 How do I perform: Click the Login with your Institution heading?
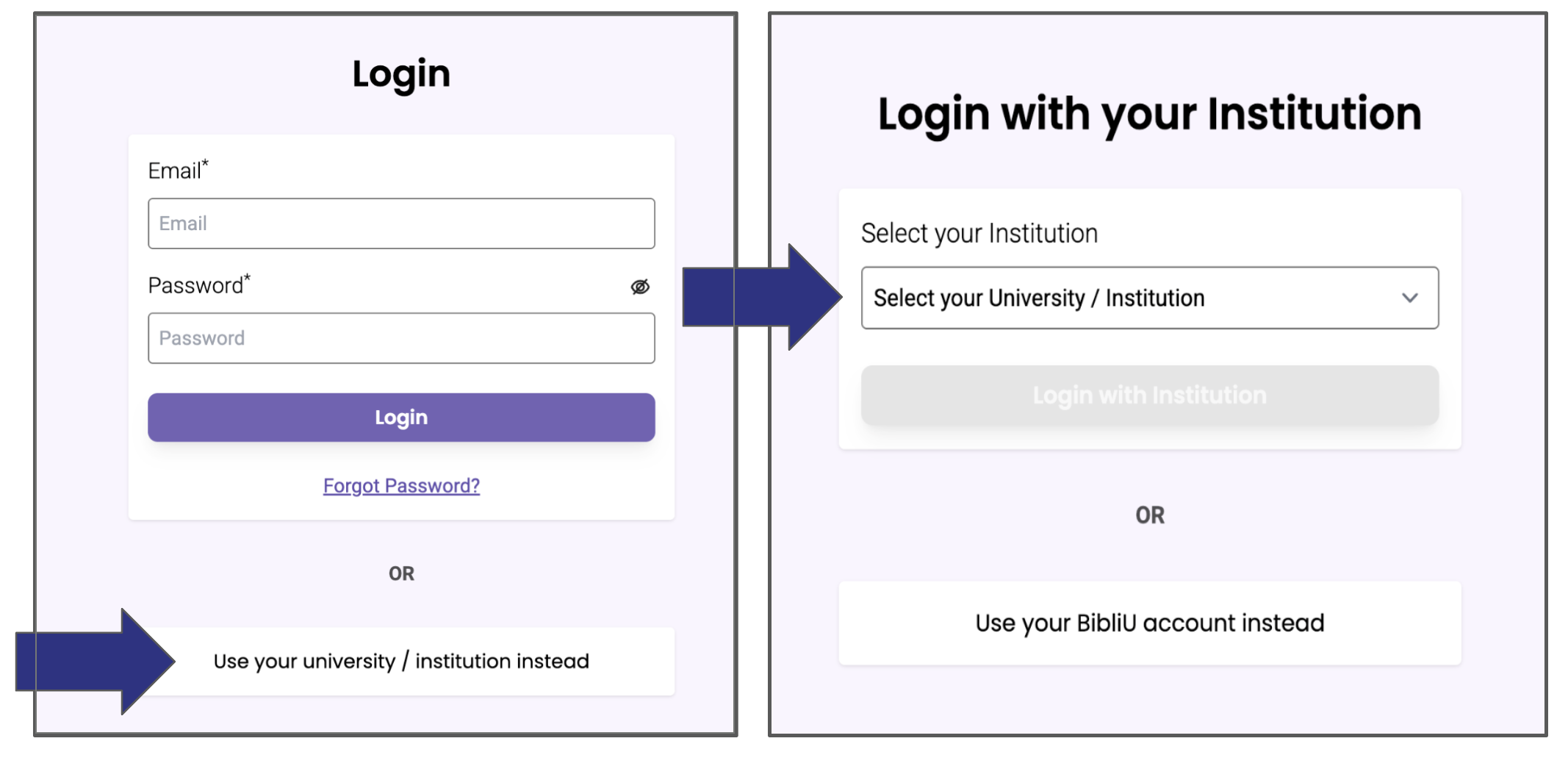click(x=1150, y=115)
